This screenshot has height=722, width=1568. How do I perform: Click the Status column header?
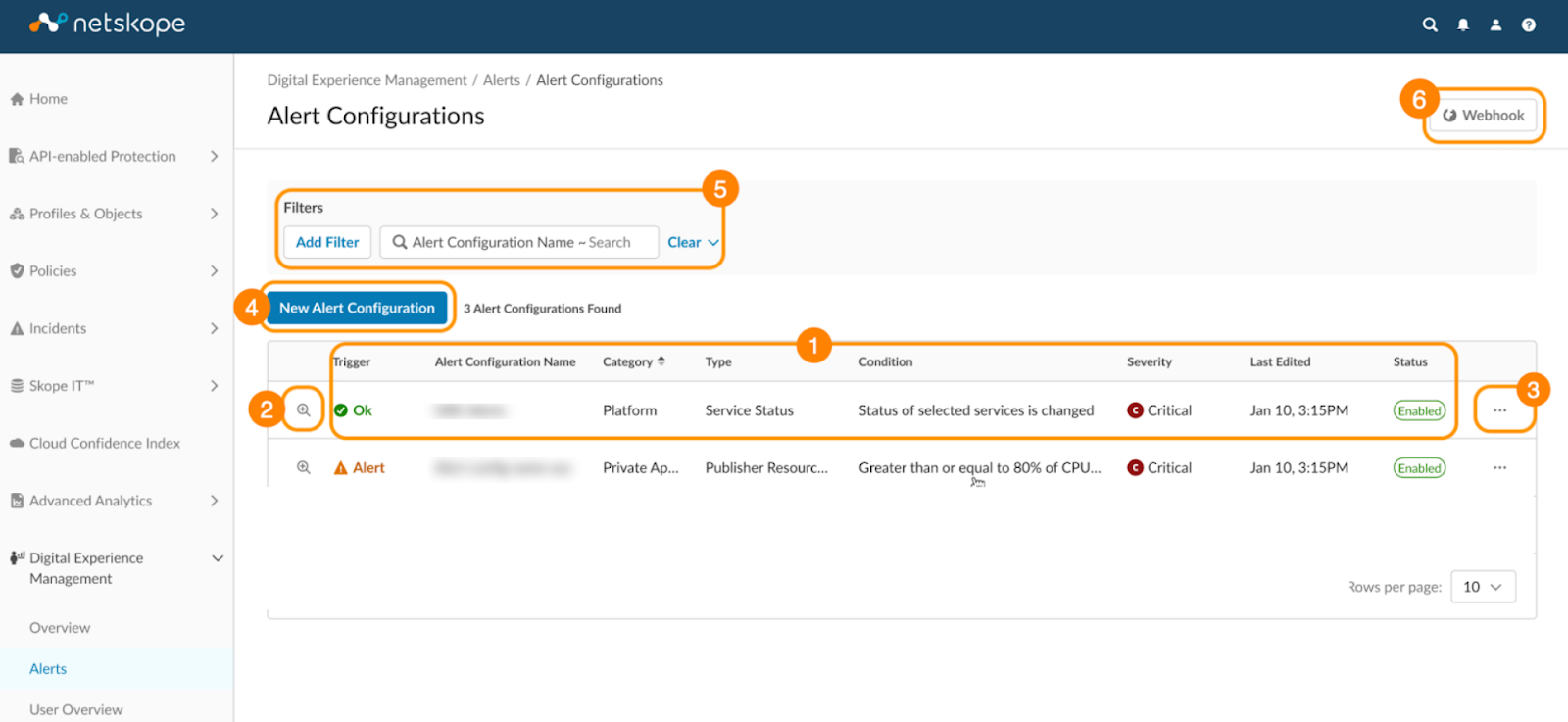click(x=1410, y=361)
